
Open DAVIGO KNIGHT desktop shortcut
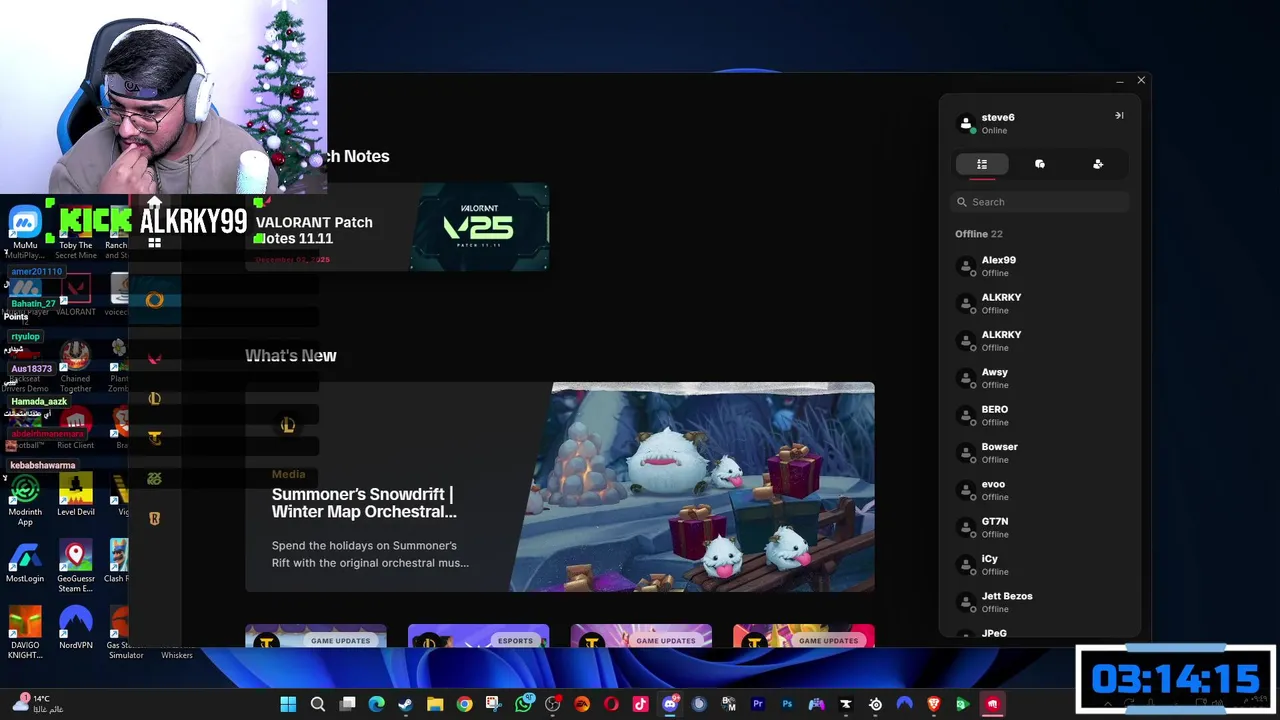point(25,633)
